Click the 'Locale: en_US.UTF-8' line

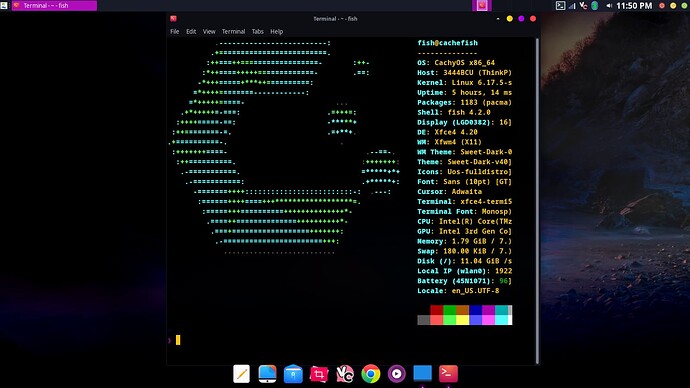458,291
